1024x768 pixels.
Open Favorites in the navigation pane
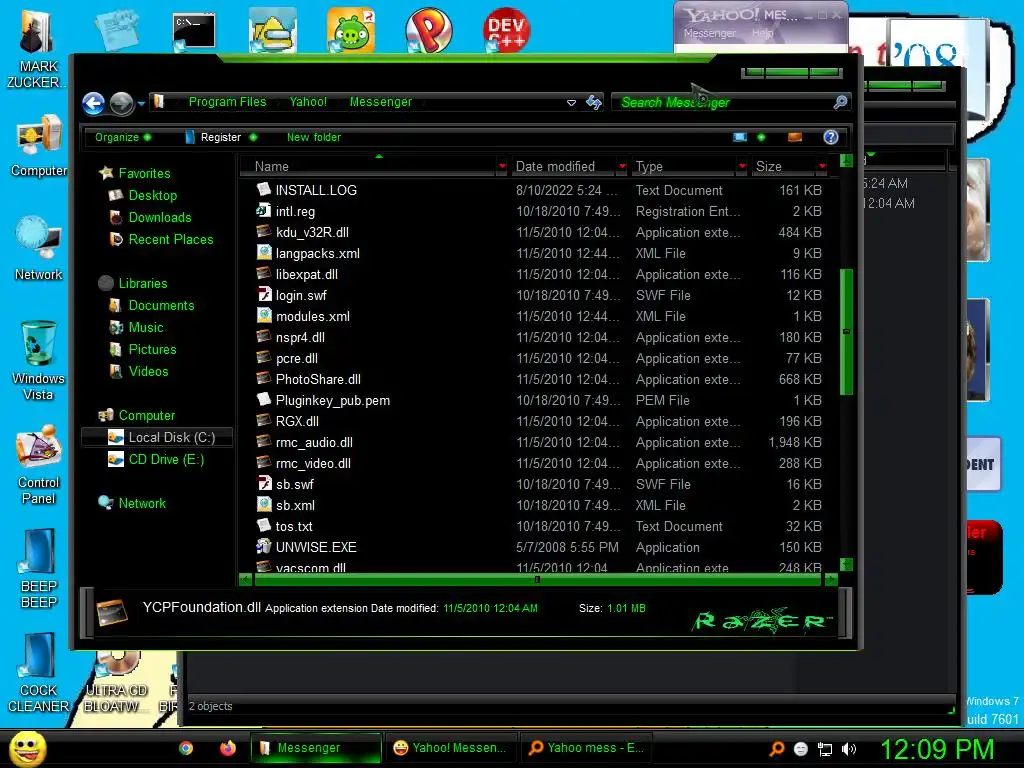tap(144, 173)
